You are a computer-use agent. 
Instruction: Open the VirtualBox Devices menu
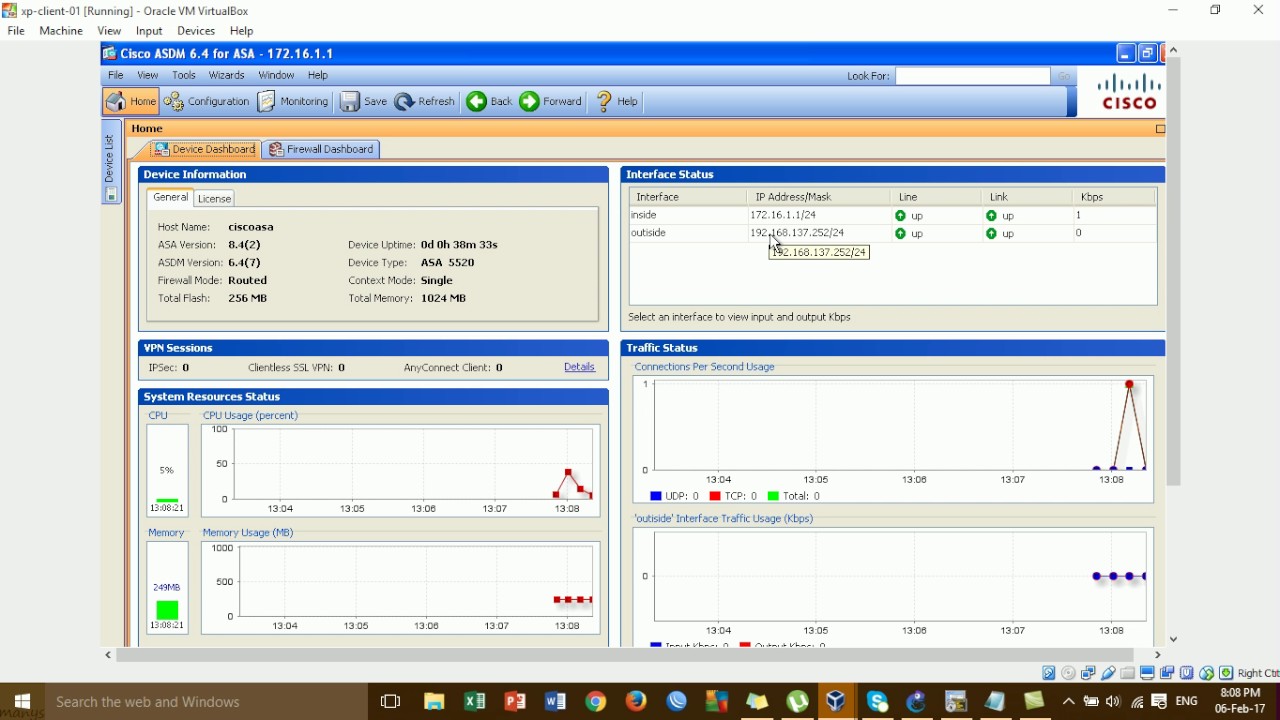click(196, 31)
